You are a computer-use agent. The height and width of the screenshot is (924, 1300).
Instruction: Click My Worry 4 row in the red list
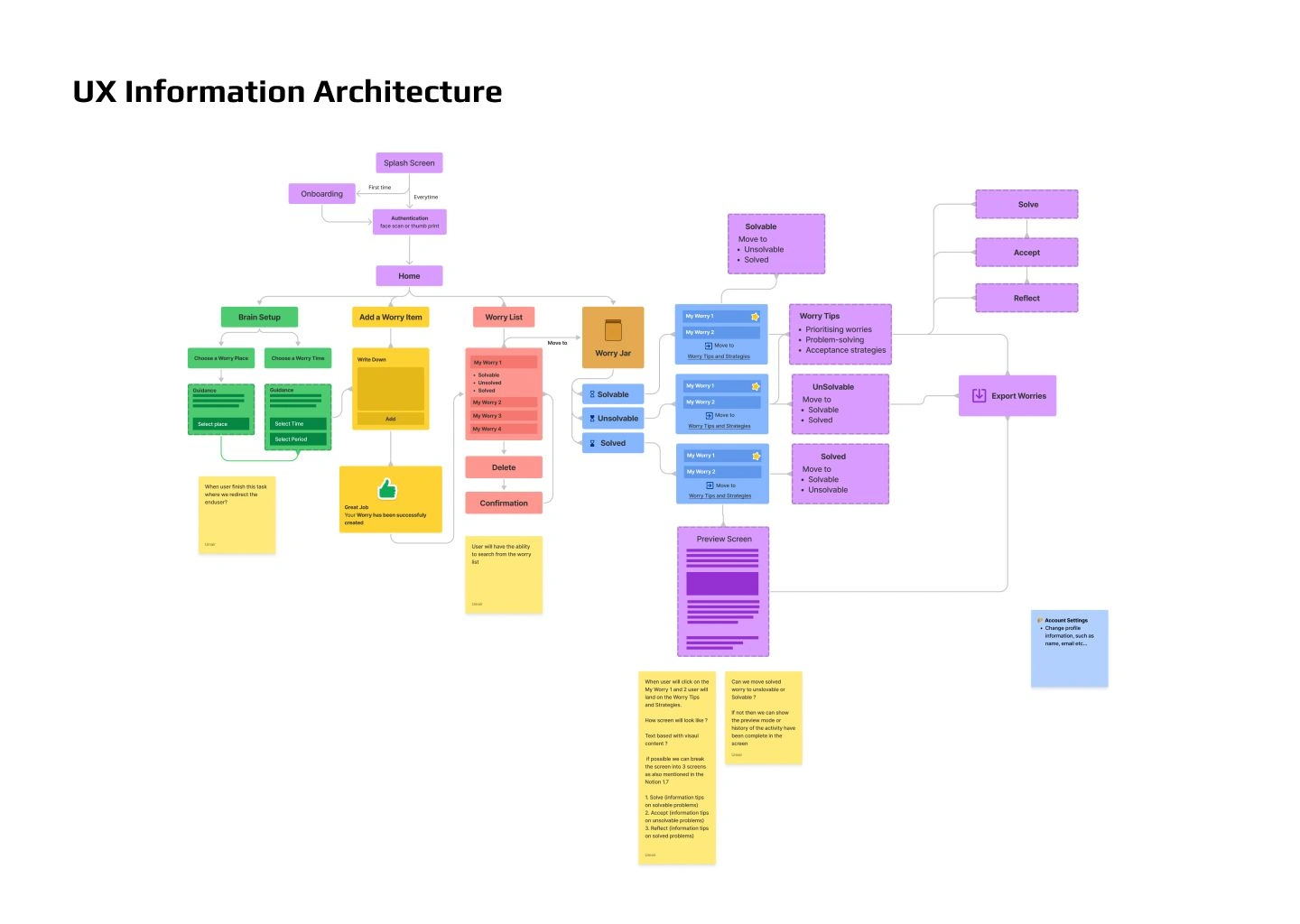[x=504, y=430]
